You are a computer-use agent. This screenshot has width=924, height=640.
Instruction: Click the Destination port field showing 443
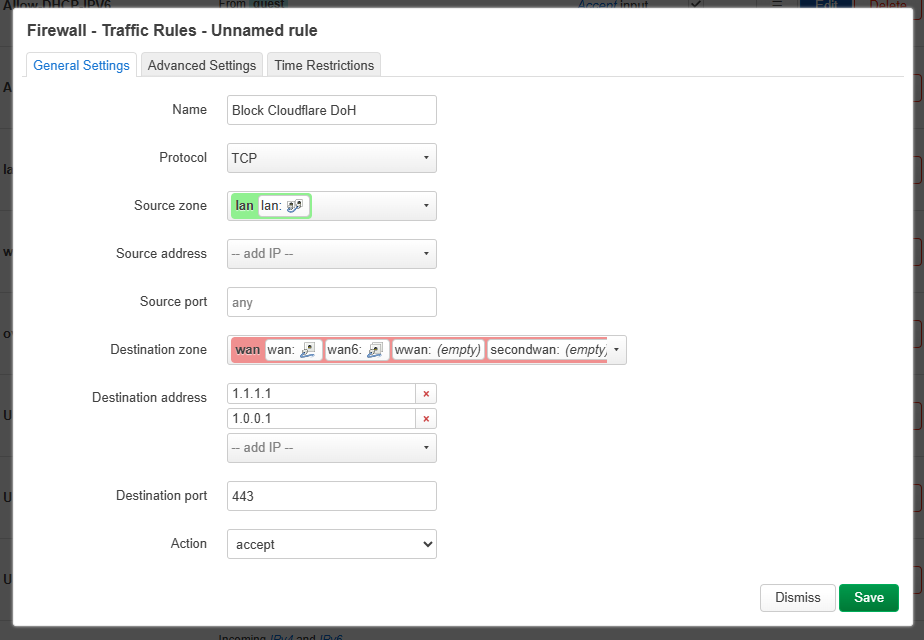pos(331,496)
